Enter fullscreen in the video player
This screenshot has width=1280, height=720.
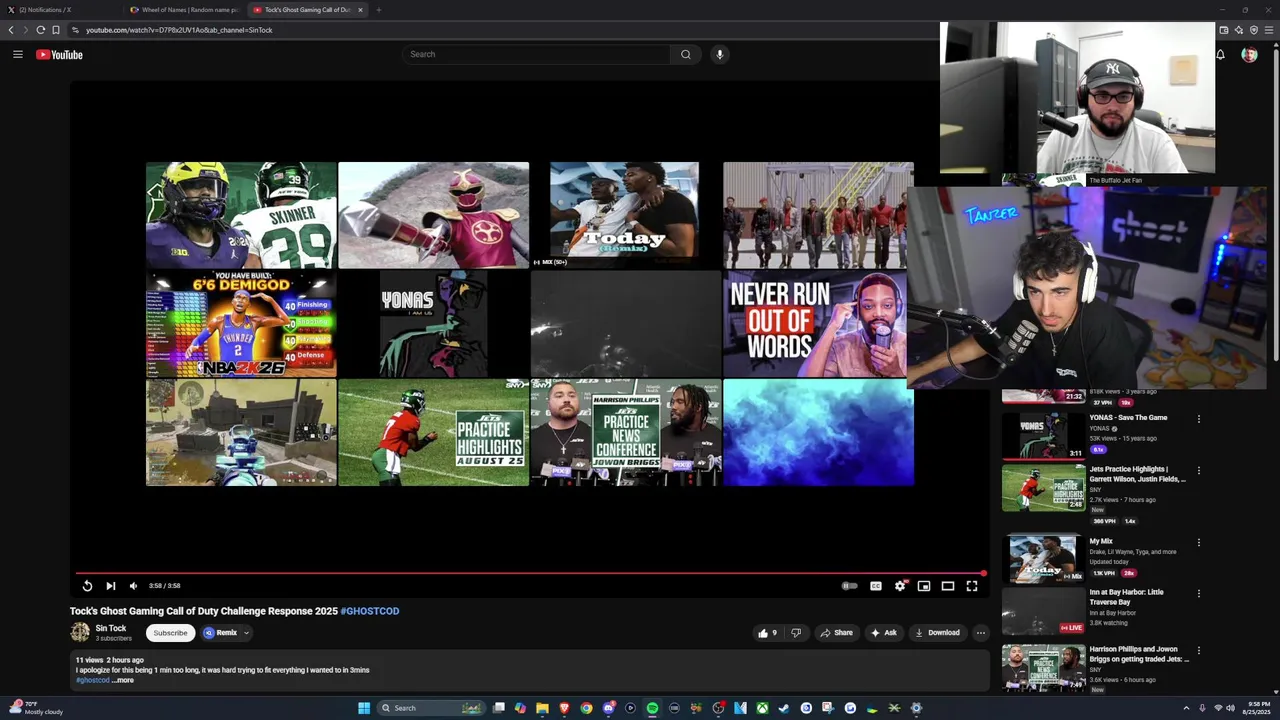click(x=972, y=586)
